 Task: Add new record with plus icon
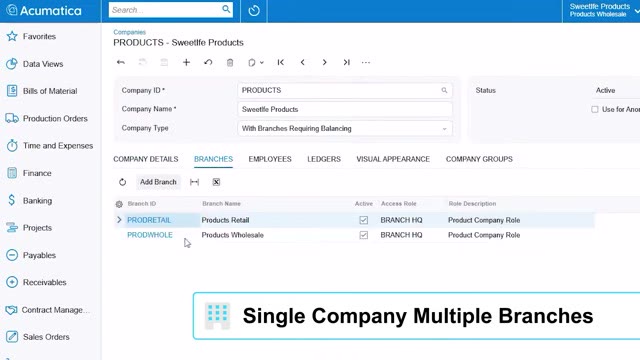click(x=186, y=62)
